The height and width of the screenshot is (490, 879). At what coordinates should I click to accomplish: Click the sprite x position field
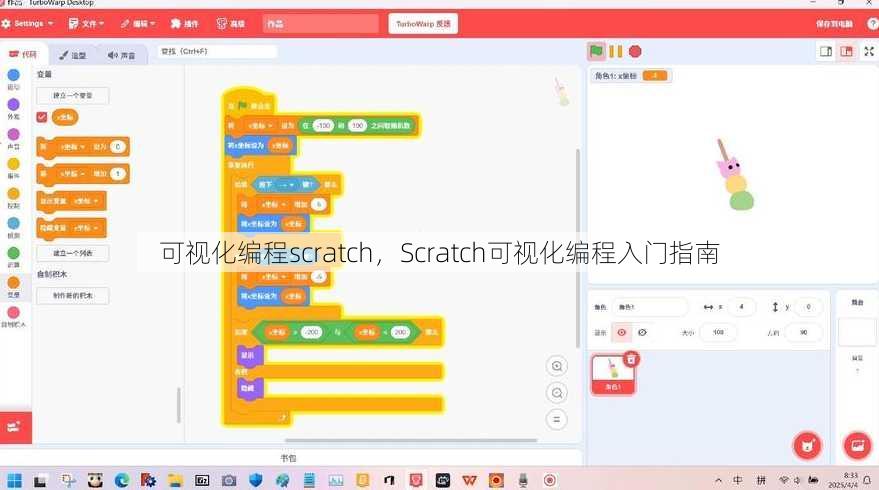(x=741, y=307)
